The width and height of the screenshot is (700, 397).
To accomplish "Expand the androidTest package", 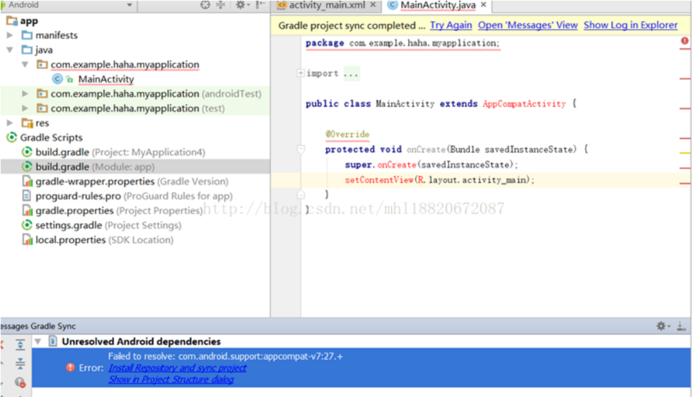I will 25,93.
